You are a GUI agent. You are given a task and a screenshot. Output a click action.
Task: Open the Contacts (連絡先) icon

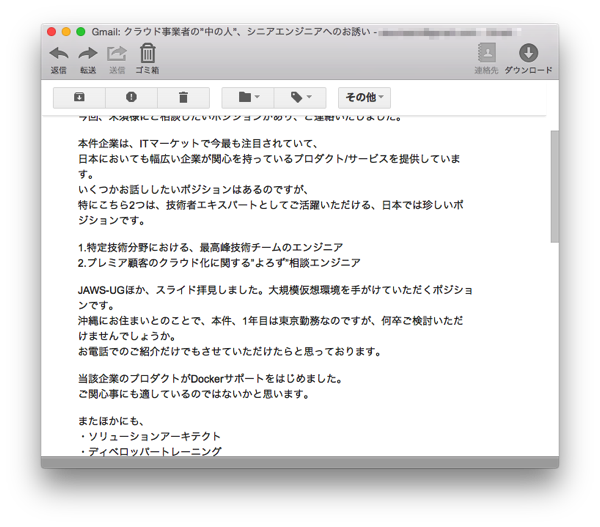pos(487,52)
